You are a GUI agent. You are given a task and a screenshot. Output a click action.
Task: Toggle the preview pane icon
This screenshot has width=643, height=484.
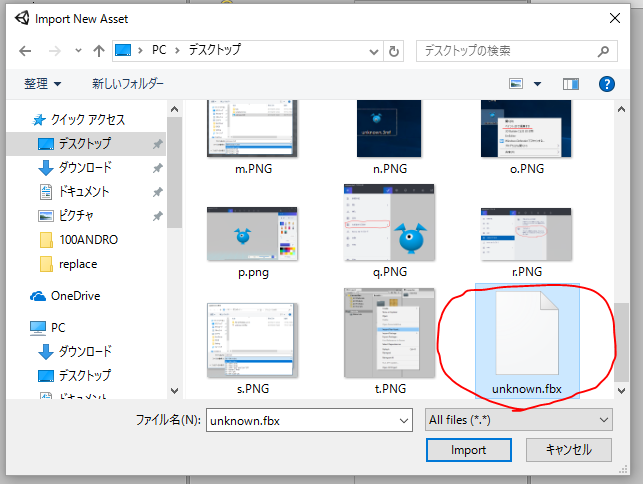(x=570, y=84)
